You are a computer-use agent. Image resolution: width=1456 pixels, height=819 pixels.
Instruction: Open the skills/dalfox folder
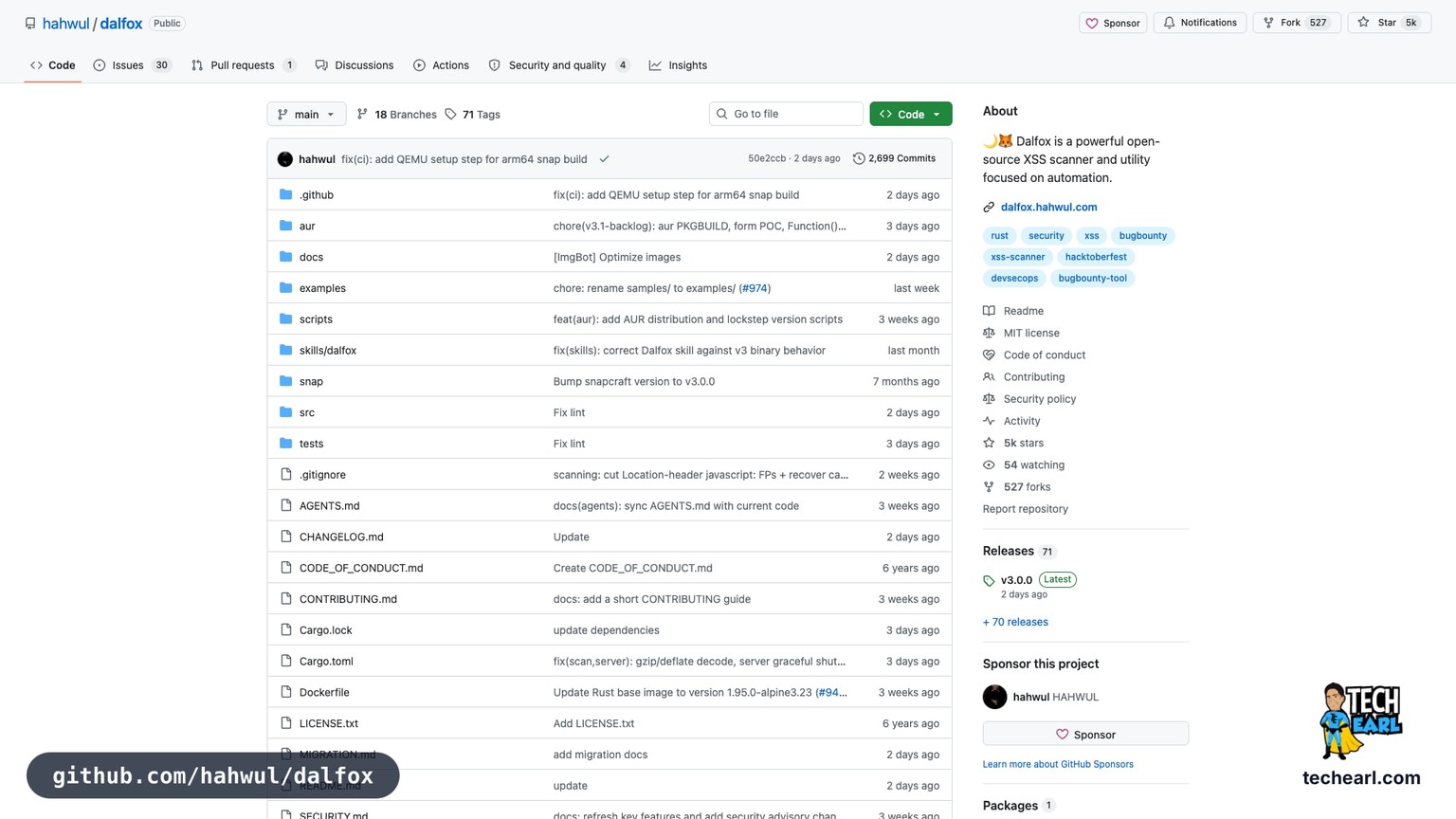coord(328,351)
